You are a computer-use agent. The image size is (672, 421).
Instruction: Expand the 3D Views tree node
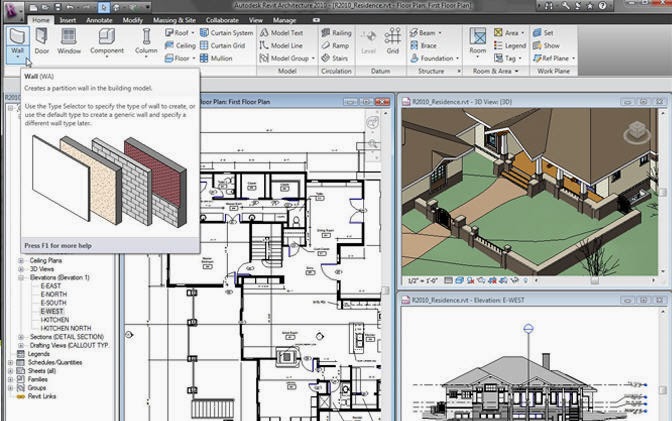[21, 269]
